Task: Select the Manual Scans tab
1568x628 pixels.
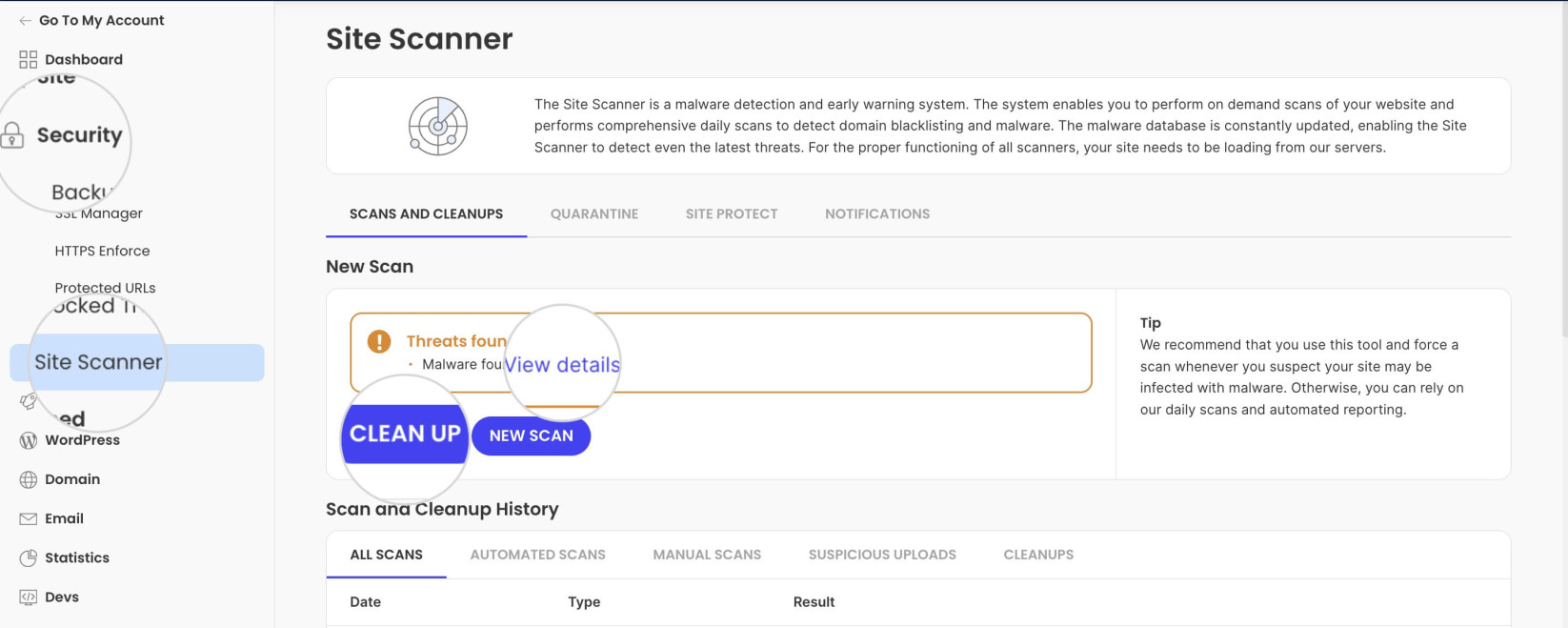Action: [707, 555]
